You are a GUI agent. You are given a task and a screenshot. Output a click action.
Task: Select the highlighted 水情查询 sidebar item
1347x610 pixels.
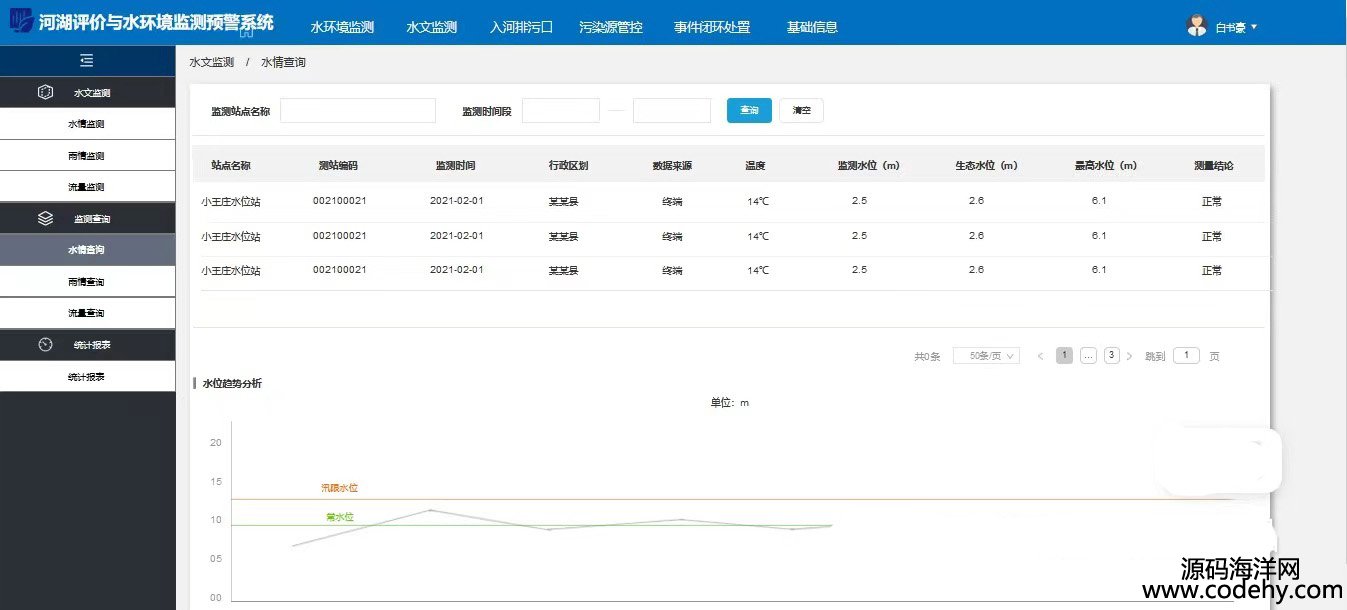(87, 250)
